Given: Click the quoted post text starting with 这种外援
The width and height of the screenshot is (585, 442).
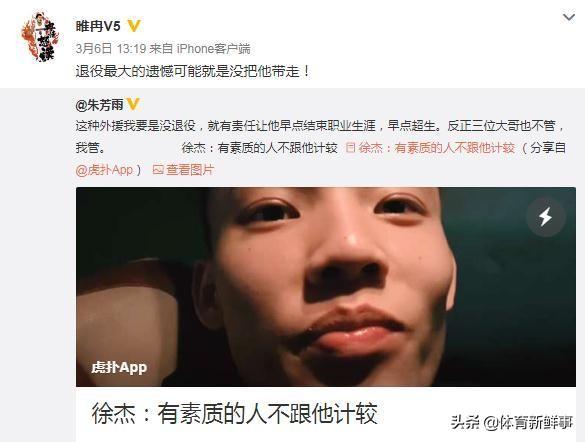Looking at the screenshot, I should [x=320, y=137].
